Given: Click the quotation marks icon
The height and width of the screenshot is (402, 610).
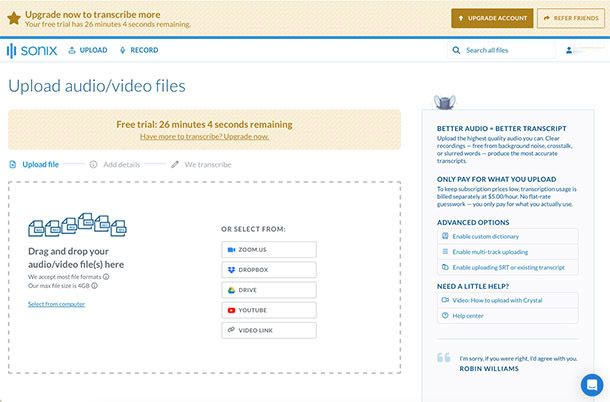Looking at the screenshot, I should tap(444, 357).
